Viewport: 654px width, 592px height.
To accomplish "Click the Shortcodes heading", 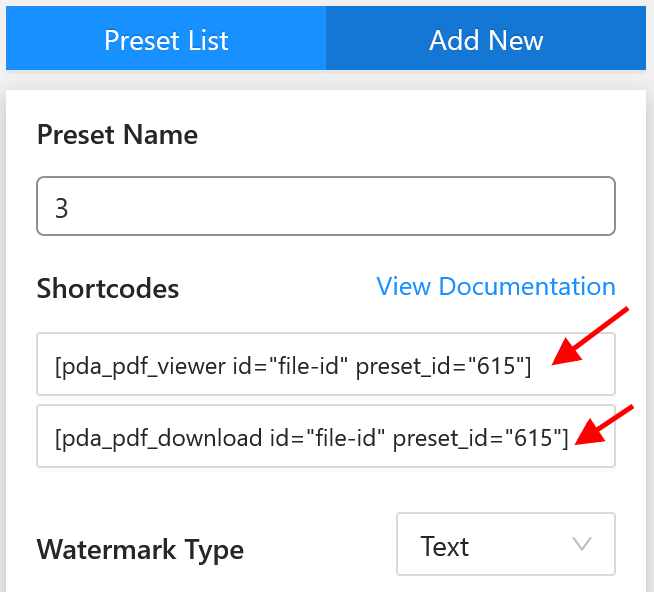I will (x=108, y=289).
